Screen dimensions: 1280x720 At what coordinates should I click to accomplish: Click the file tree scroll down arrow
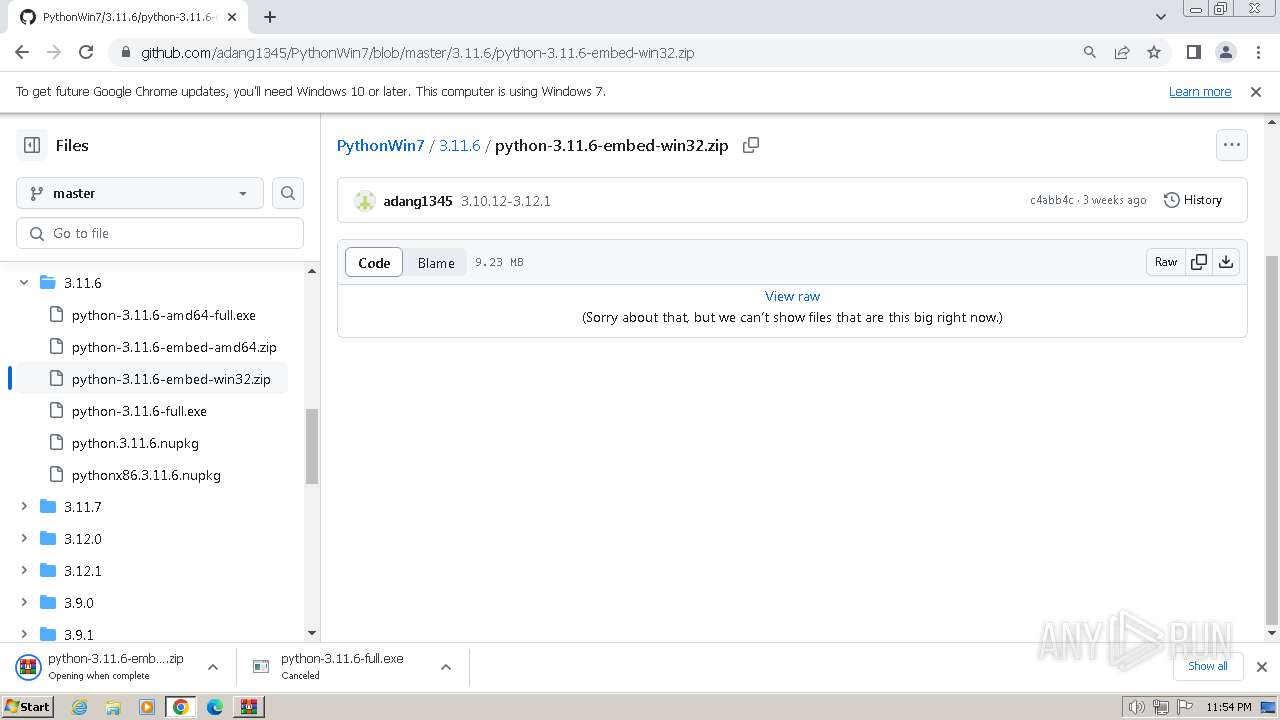312,633
